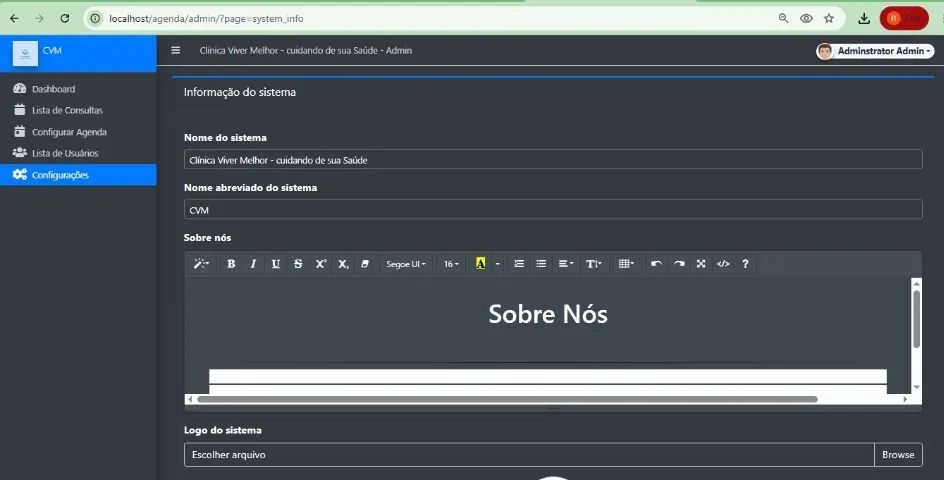Click the site info icon in address bar
The image size is (944, 480).
click(x=95, y=19)
